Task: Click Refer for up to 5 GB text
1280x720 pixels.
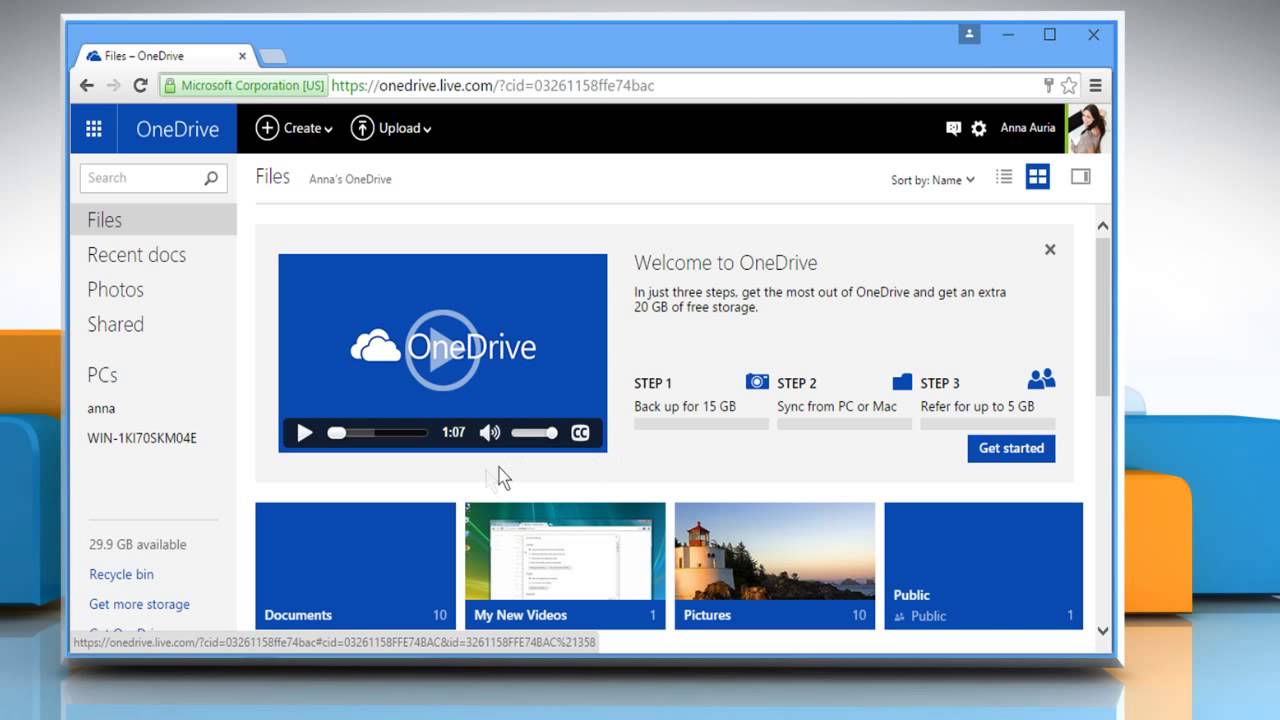Action: 977,407
